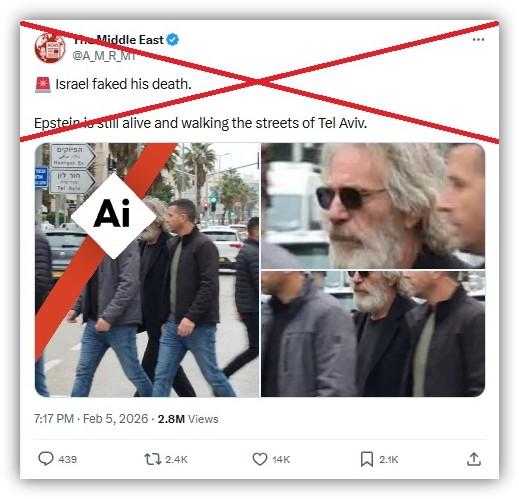Click the 439 replies count
Image resolution: width=519 pixels, height=499 pixels.
(68, 459)
